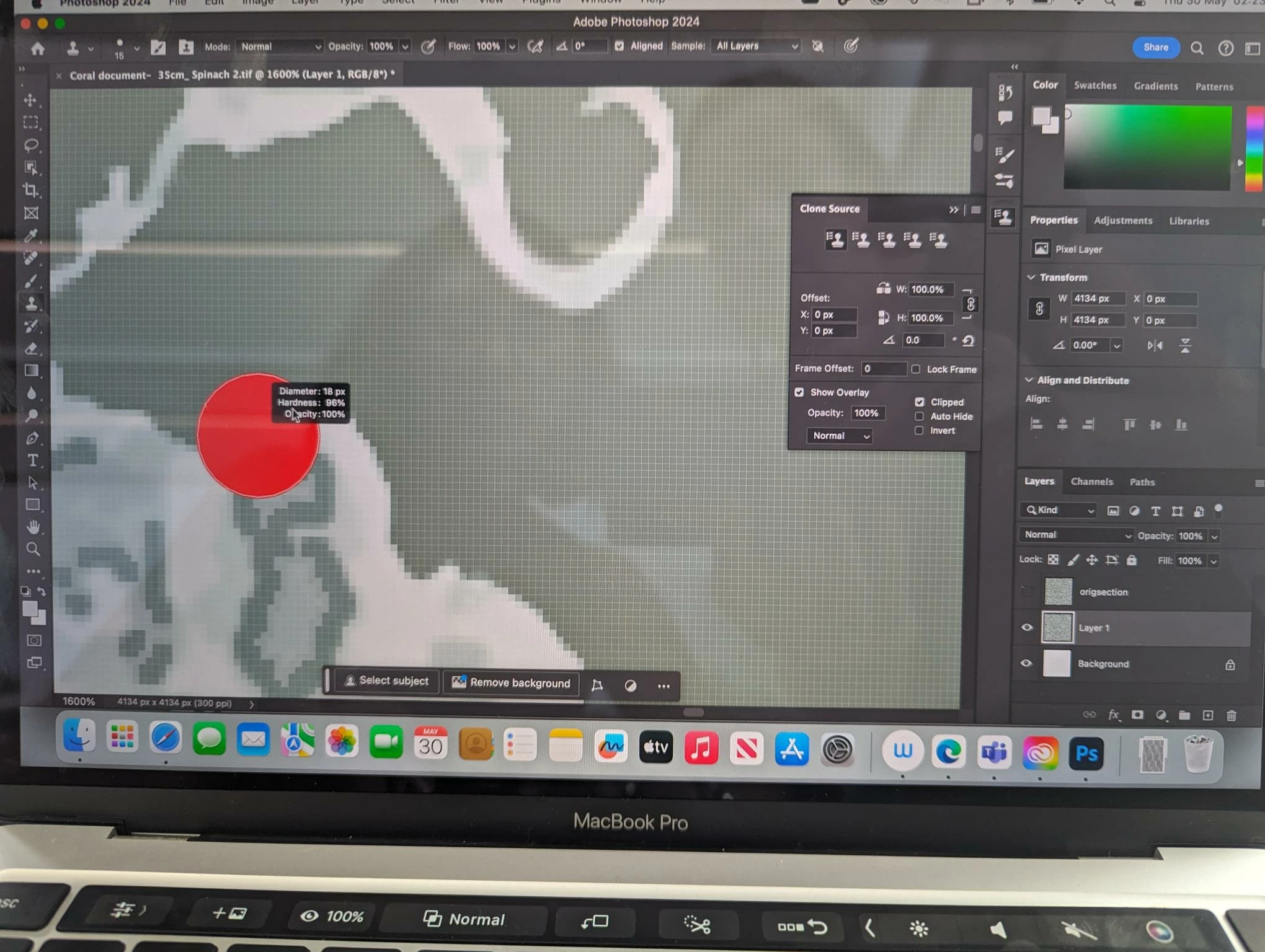Viewport: 1265px width, 952px height.
Task: Switch to the Channels tab
Action: tap(1091, 482)
